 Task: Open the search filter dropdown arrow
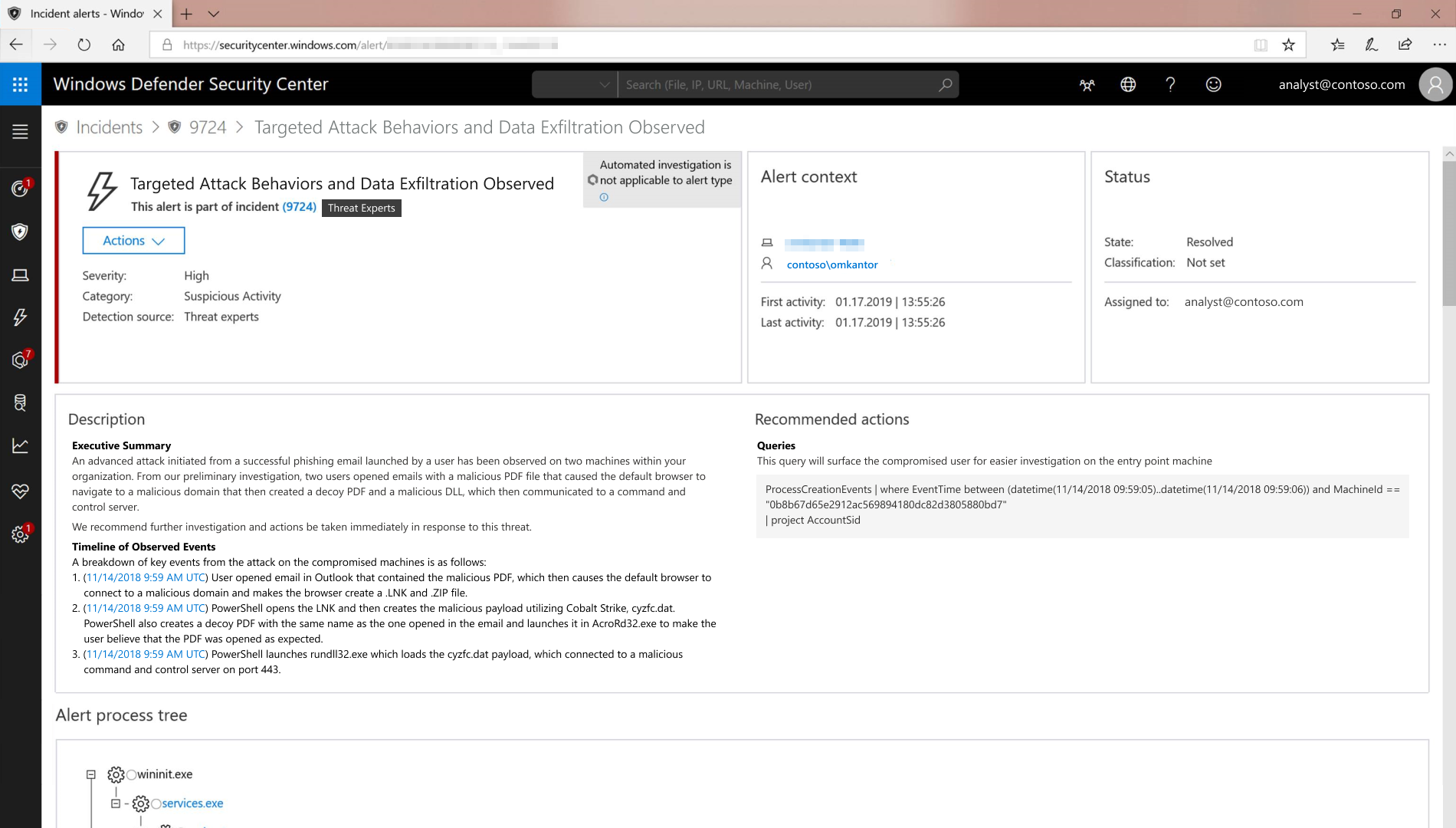(604, 84)
